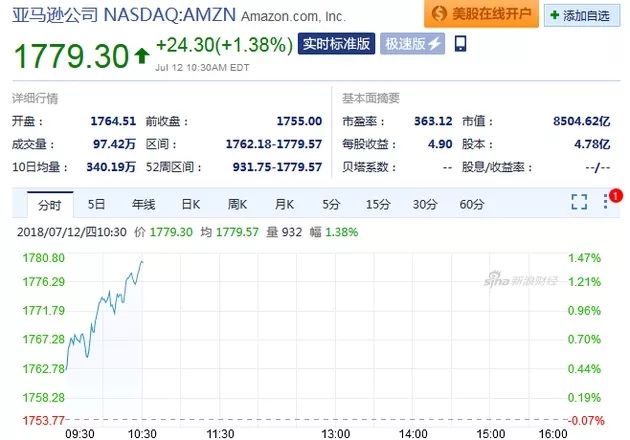Show the 5分 minute chart
Screen dimensions: 630x440
click(331, 204)
